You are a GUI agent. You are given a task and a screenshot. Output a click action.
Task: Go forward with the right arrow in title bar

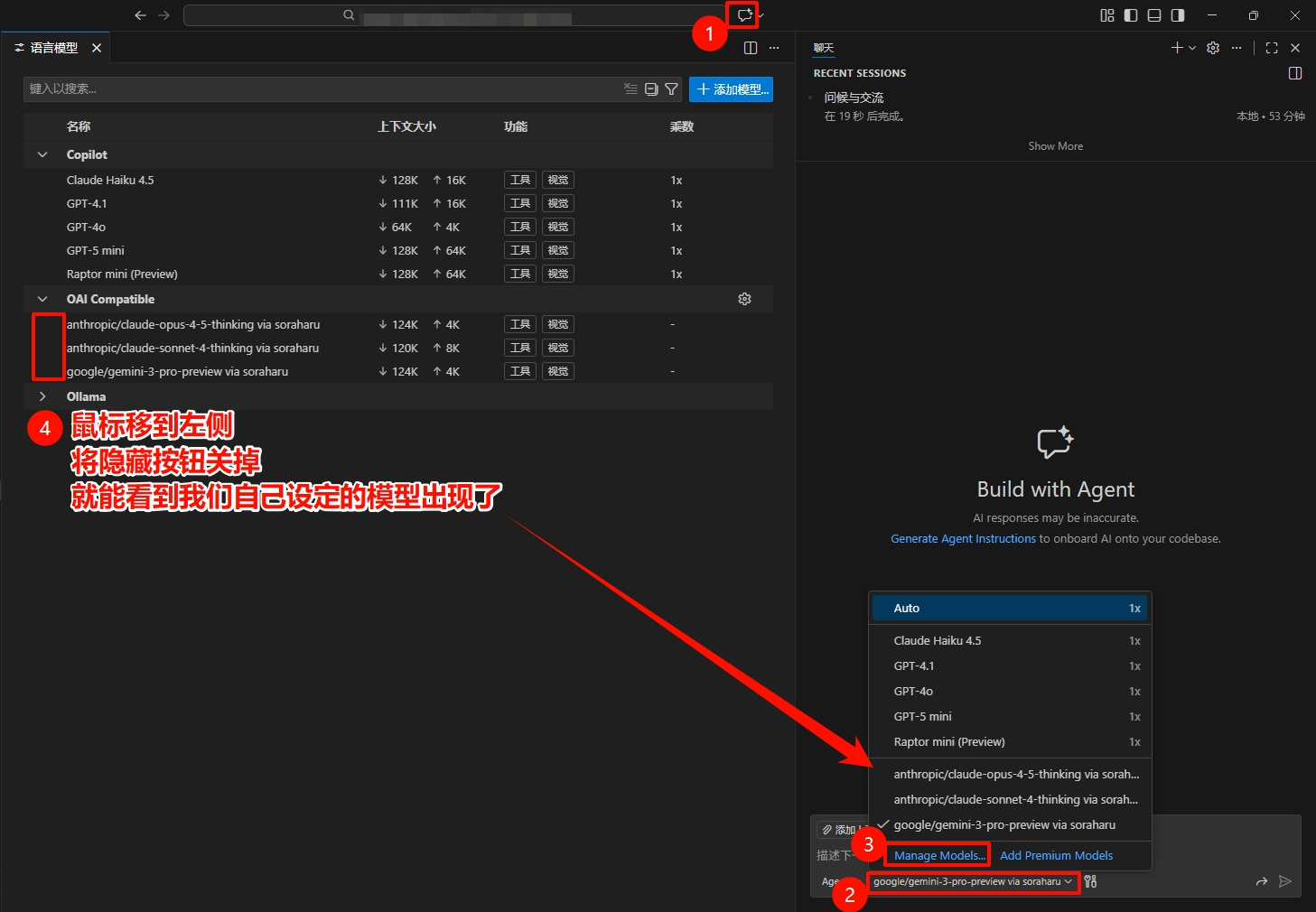[163, 15]
